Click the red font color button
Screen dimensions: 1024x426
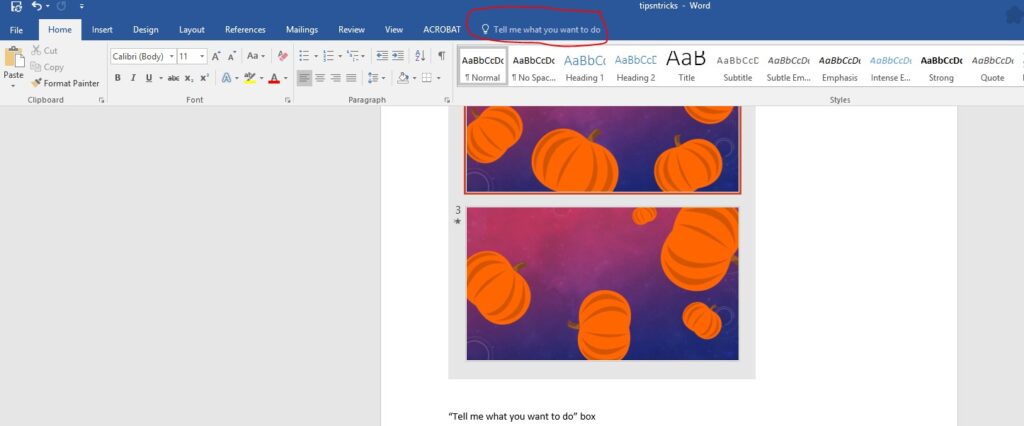tap(273, 78)
